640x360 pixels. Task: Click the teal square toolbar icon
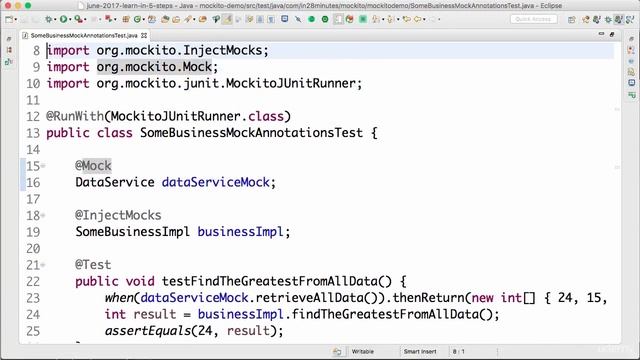363,19
